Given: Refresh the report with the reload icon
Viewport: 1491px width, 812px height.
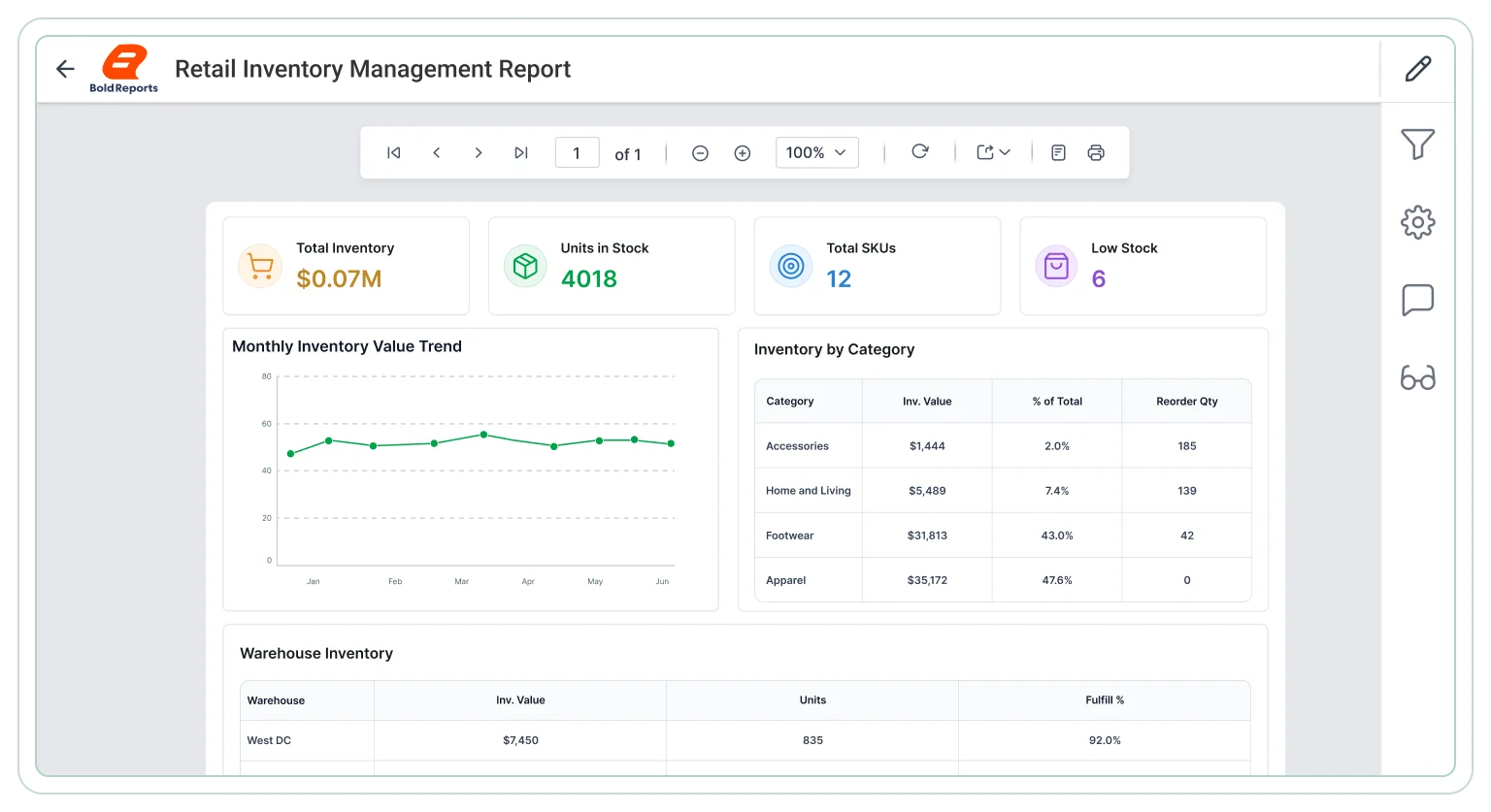Looking at the screenshot, I should [x=920, y=151].
